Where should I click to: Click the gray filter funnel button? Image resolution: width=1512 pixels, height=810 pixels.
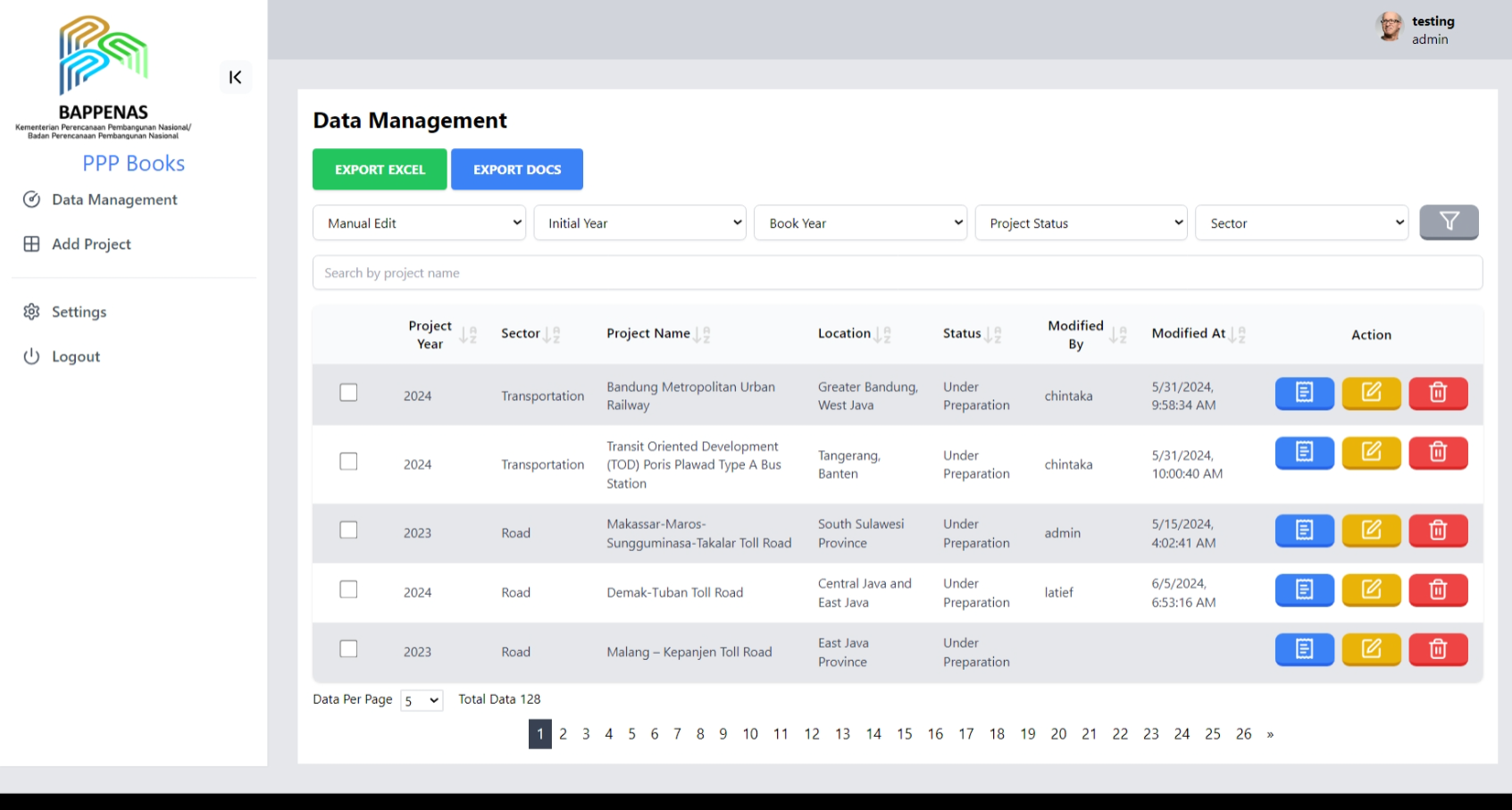click(x=1449, y=222)
